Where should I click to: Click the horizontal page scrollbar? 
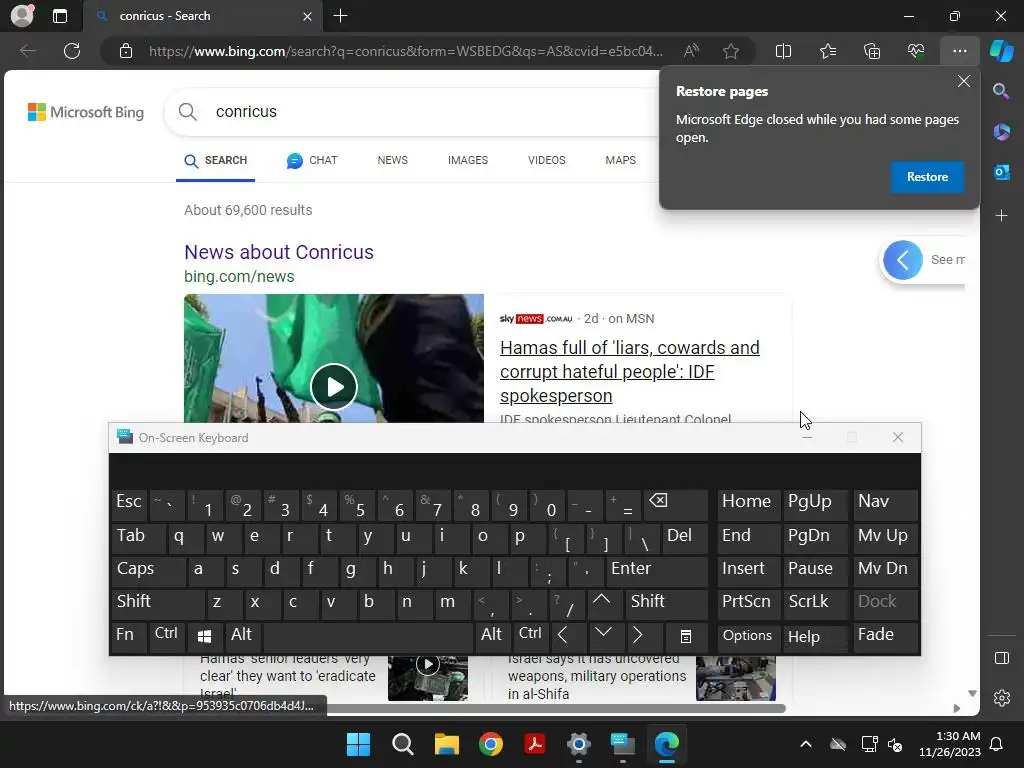point(556,708)
